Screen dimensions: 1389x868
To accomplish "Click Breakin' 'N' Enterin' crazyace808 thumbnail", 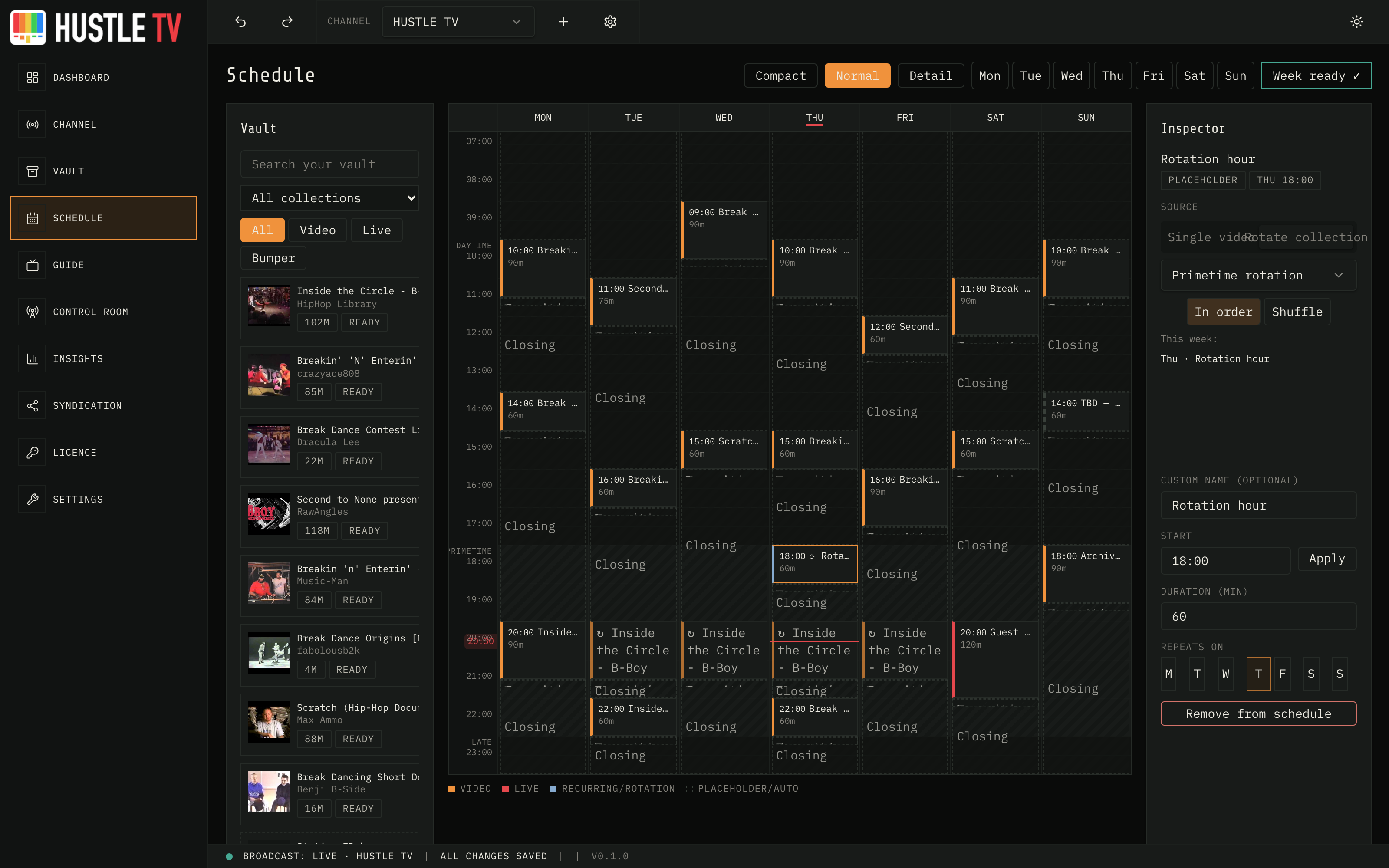I will tap(269, 375).
